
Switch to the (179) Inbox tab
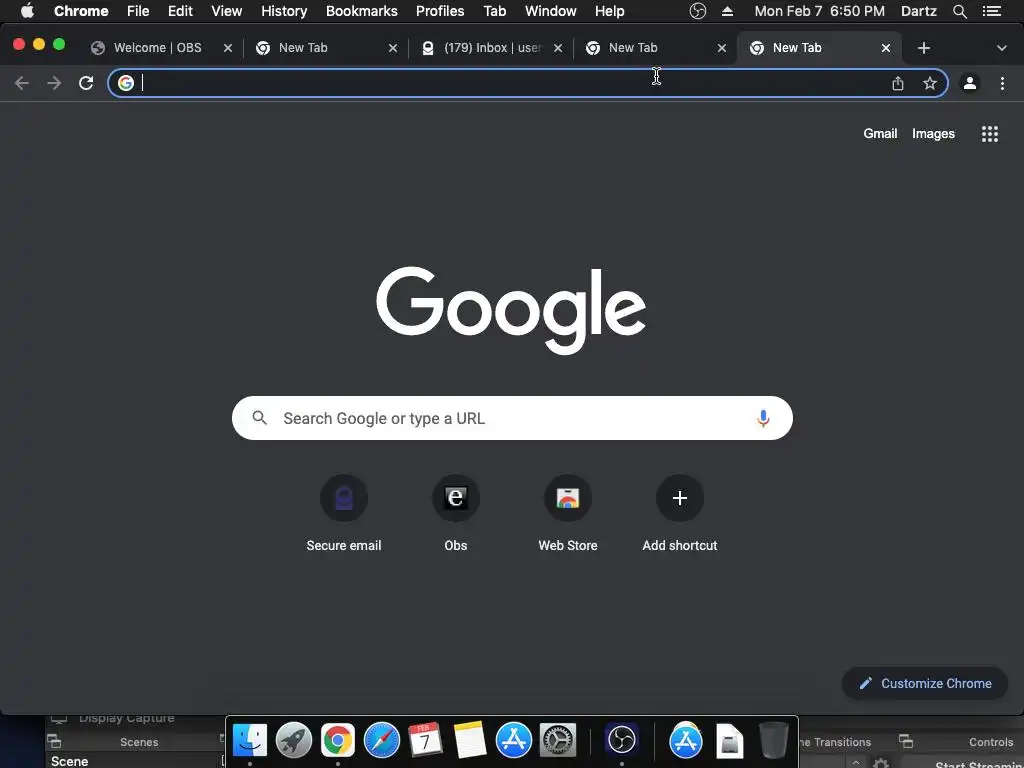point(492,48)
